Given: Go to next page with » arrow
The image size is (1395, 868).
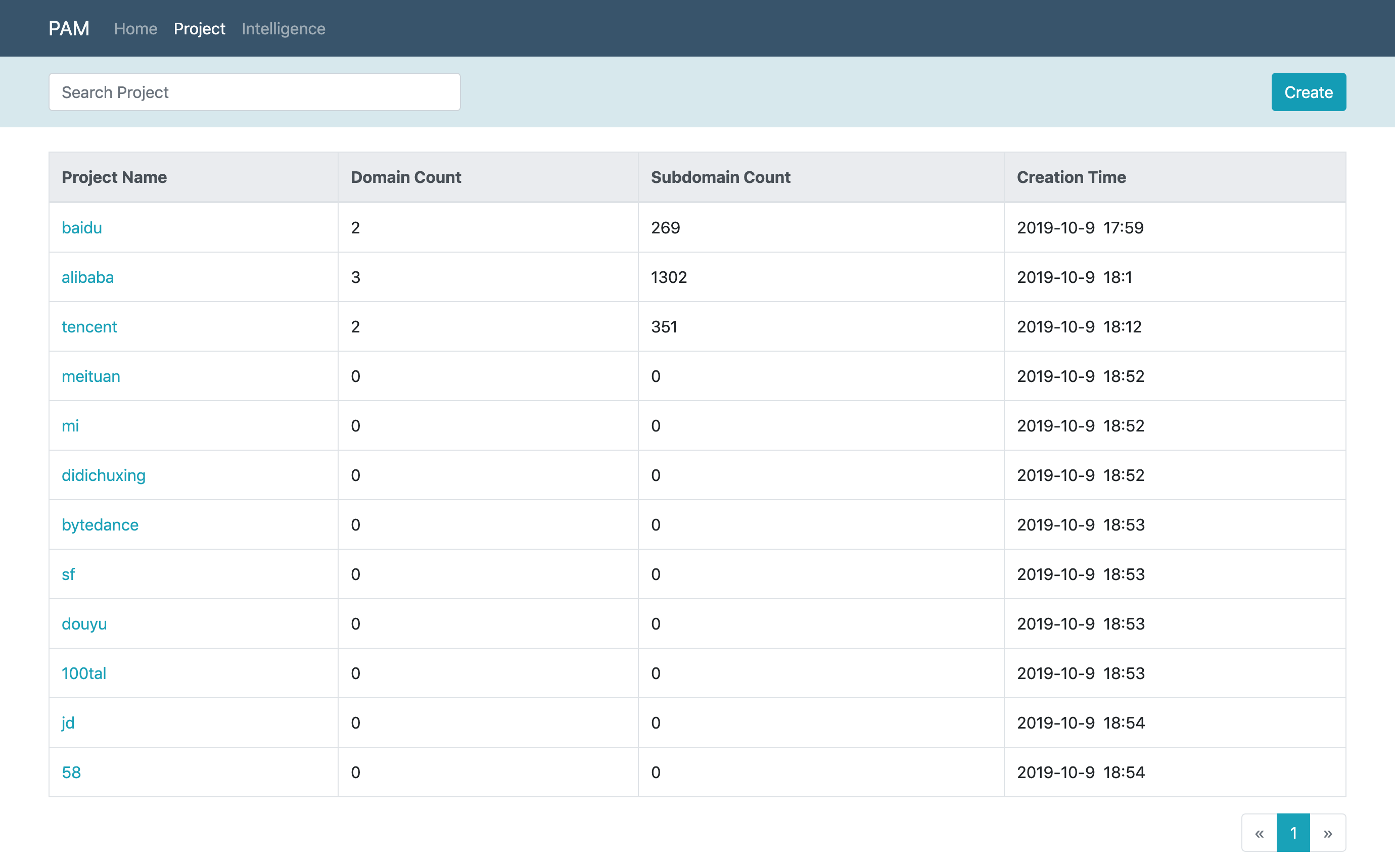Looking at the screenshot, I should [x=1328, y=833].
